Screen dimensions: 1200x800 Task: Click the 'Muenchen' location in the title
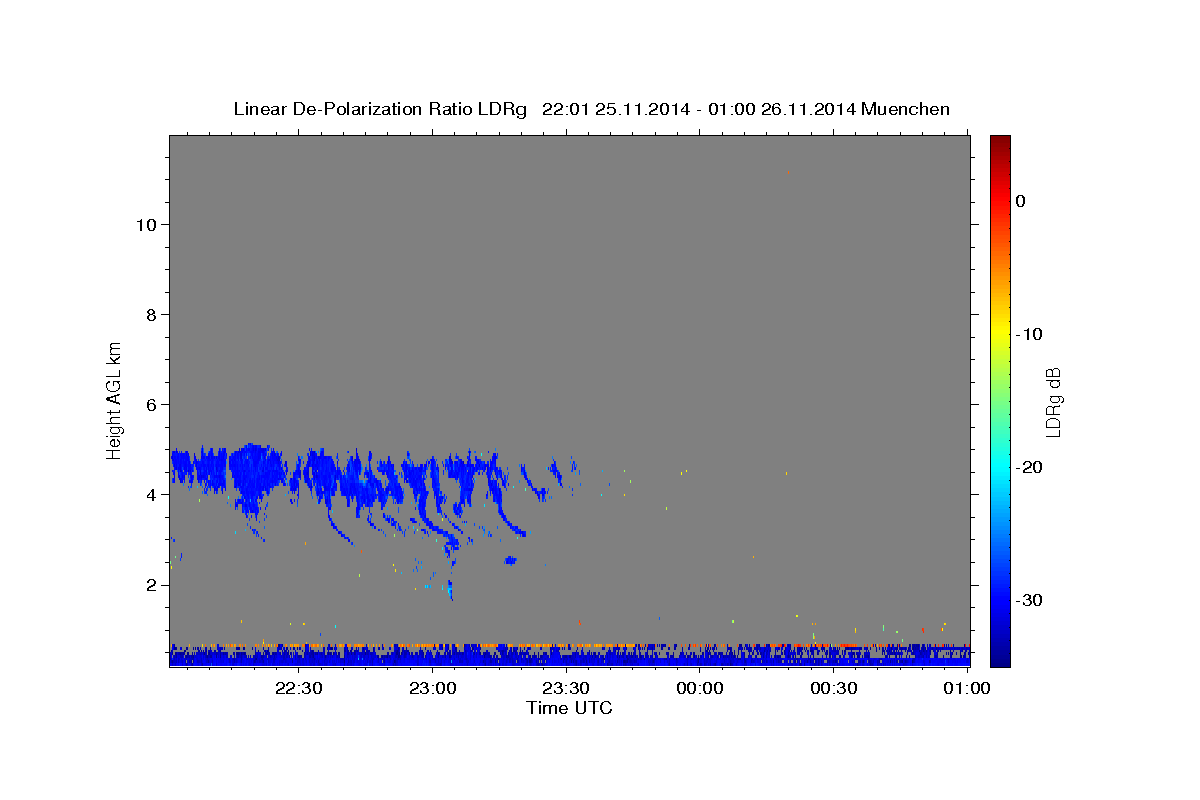click(907, 109)
